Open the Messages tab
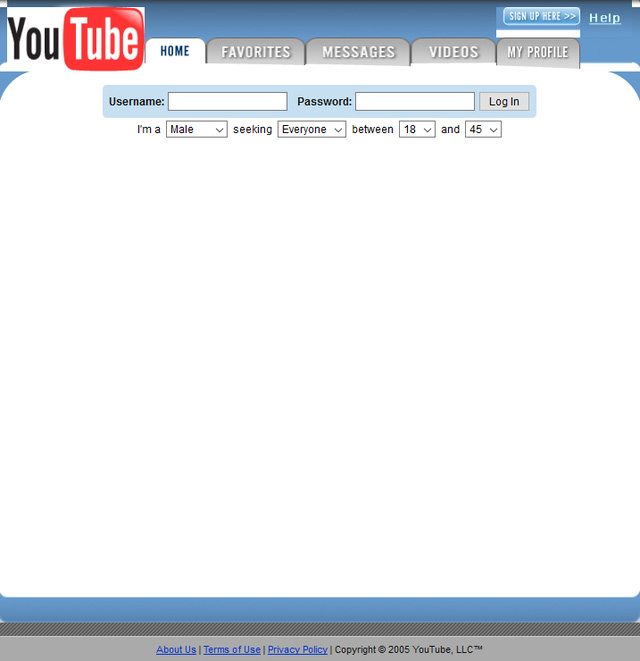The width and height of the screenshot is (640, 661). [x=358, y=52]
